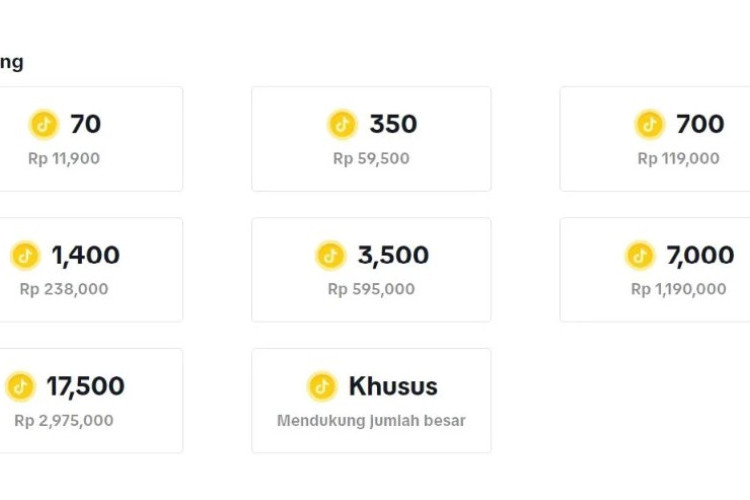Open Mendukung jumlah besar custom option
The image size is (750, 500).
[371, 420]
